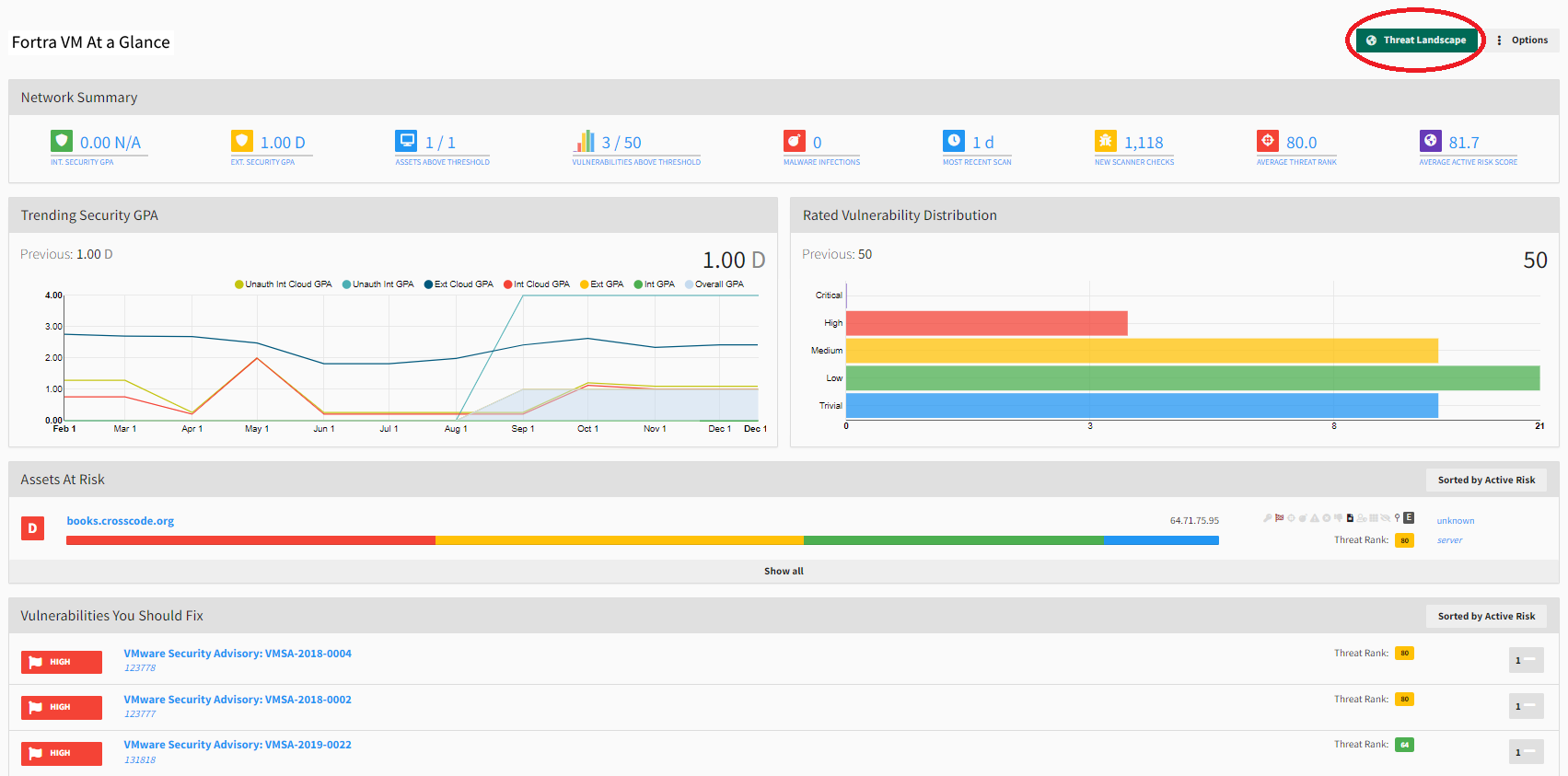Image resolution: width=1568 pixels, height=776 pixels.
Task: Click the users icon on asset row
Action: point(1362,517)
